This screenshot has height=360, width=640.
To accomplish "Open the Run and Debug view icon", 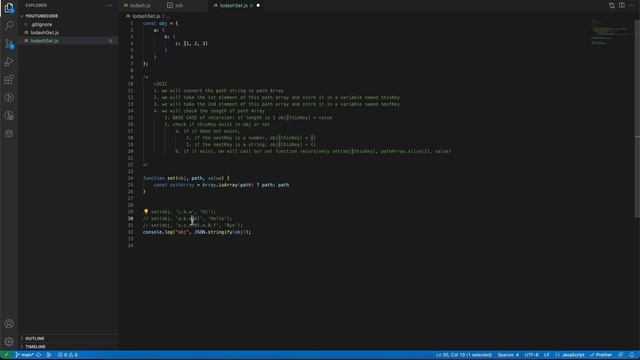I will (x=9, y=62).
